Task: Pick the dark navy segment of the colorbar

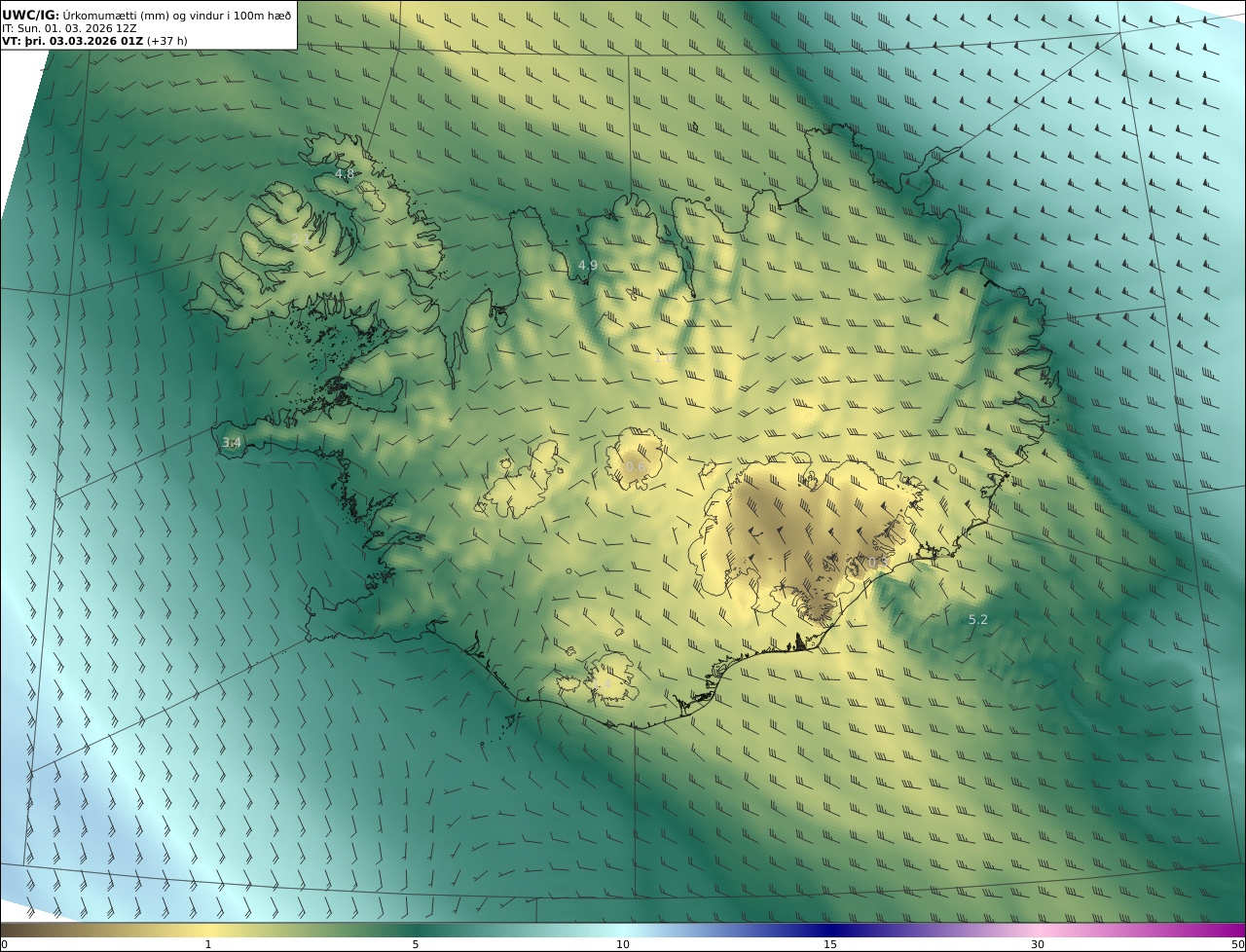Action: coord(830,930)
